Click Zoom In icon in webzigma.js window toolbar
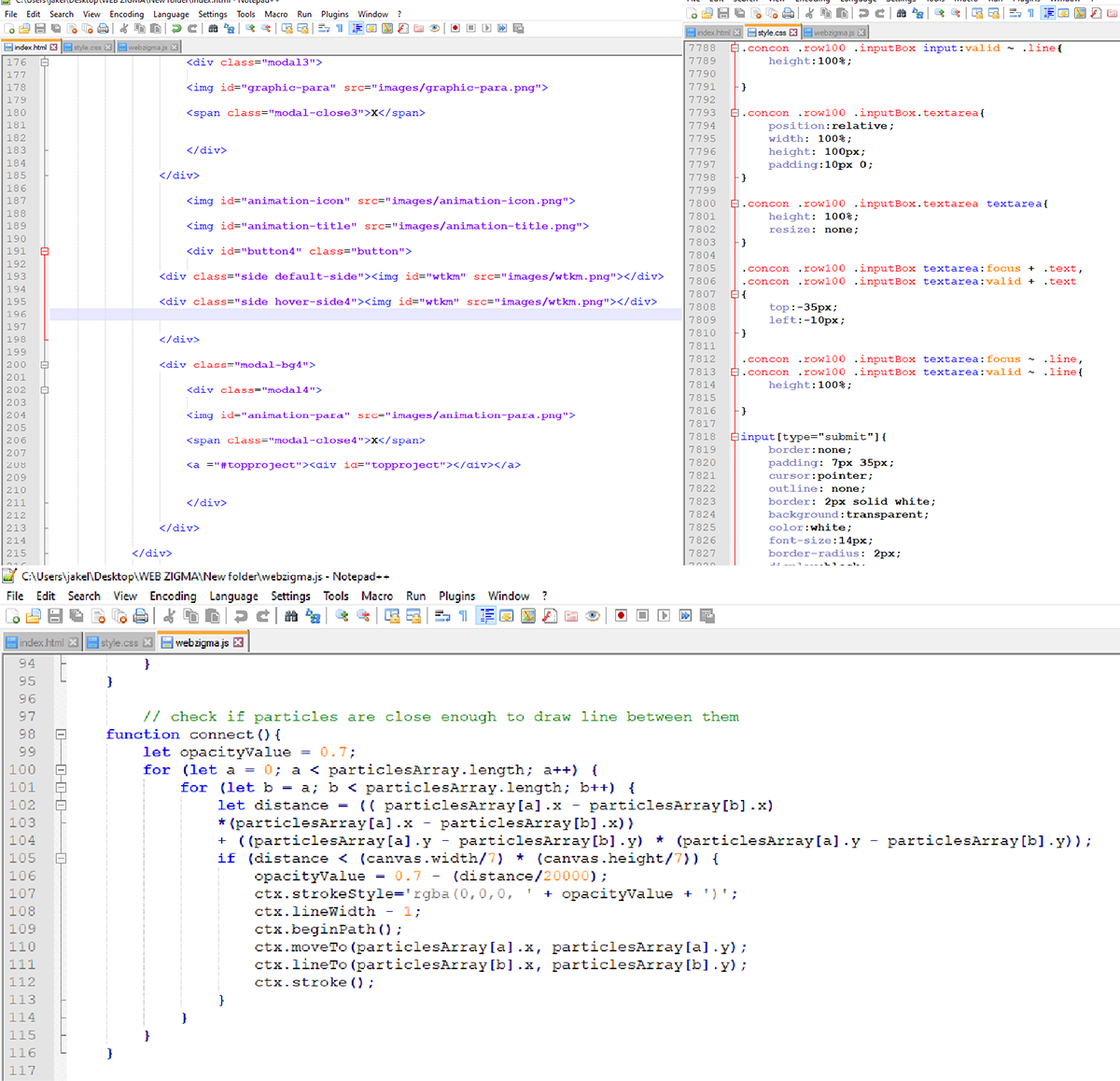Screen dimensions: 1120x1081 [x=342, y=615]
